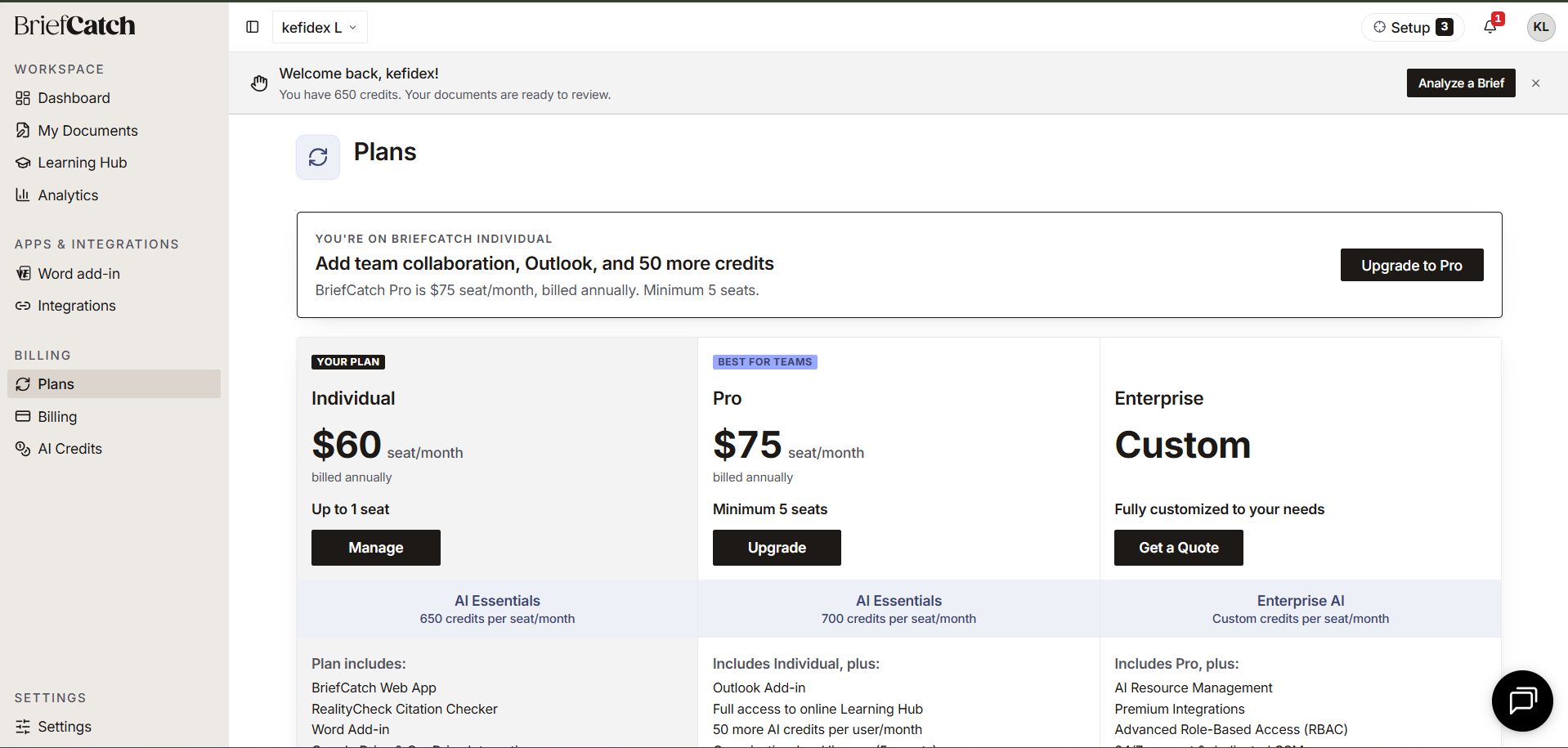
Task: Open the Setup checklist button
Action: pyautogui.click(x=1413, y=27)
